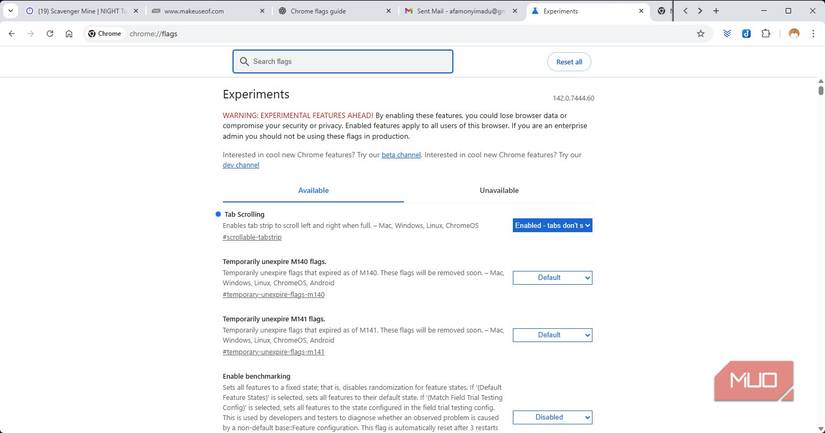Close the www.makeuseof.com tab

[x=262, y=11]
